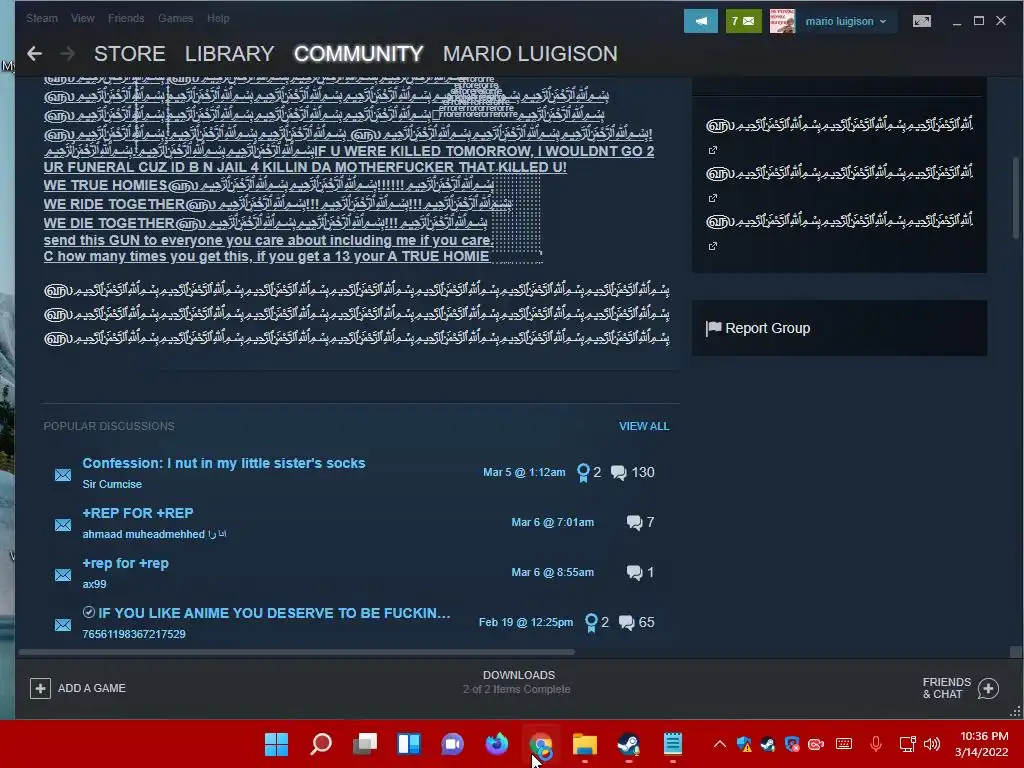Click the mario luigison avatar thumbnail

(x=782, y=21)
